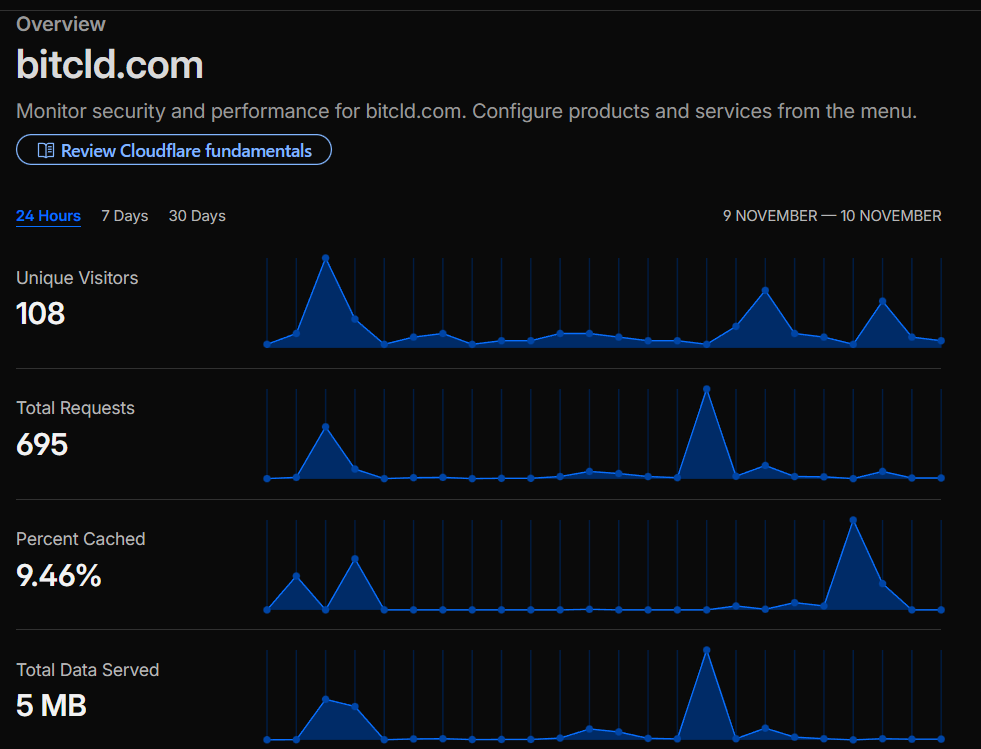The height and width of the screenshot is (749, 981).
Task: Open the Review Cloudflare fundamentals button
Action: [174, 151]
